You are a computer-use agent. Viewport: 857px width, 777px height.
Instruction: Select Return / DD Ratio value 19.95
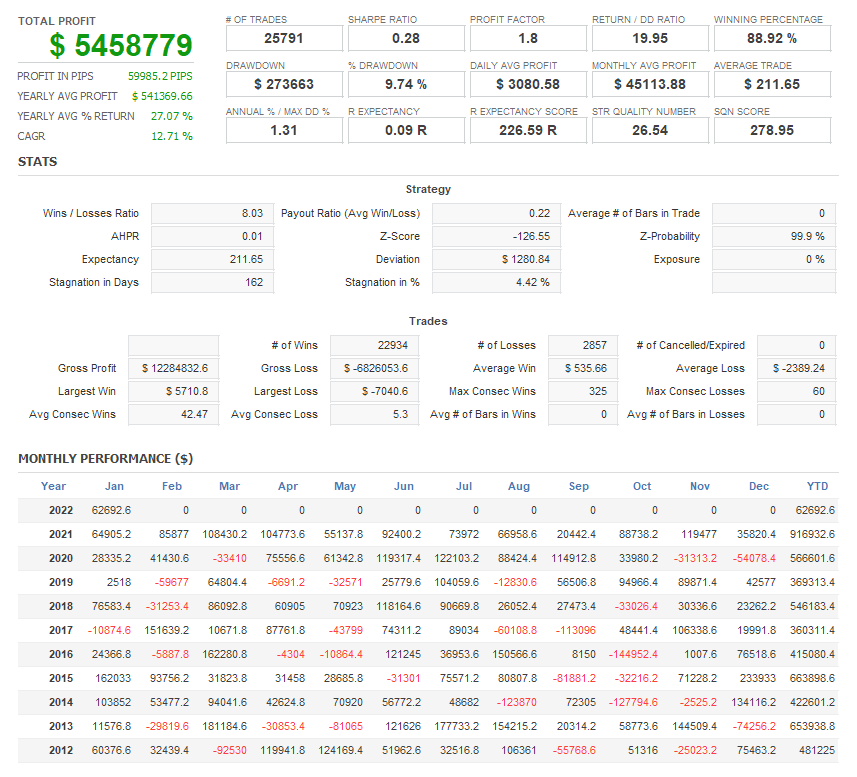(x=650, y=39)
